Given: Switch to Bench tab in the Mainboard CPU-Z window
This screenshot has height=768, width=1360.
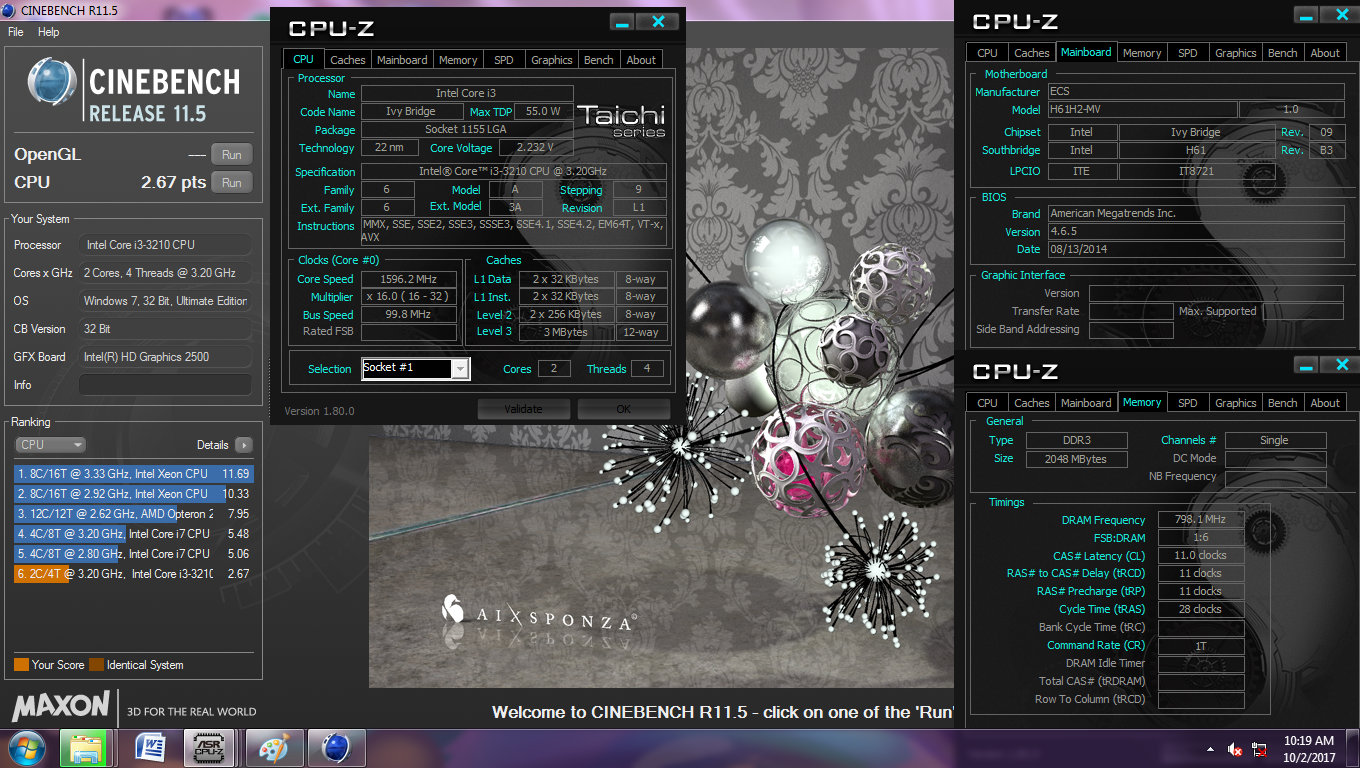Looking at the screenshot, I should click(1283, 53).
